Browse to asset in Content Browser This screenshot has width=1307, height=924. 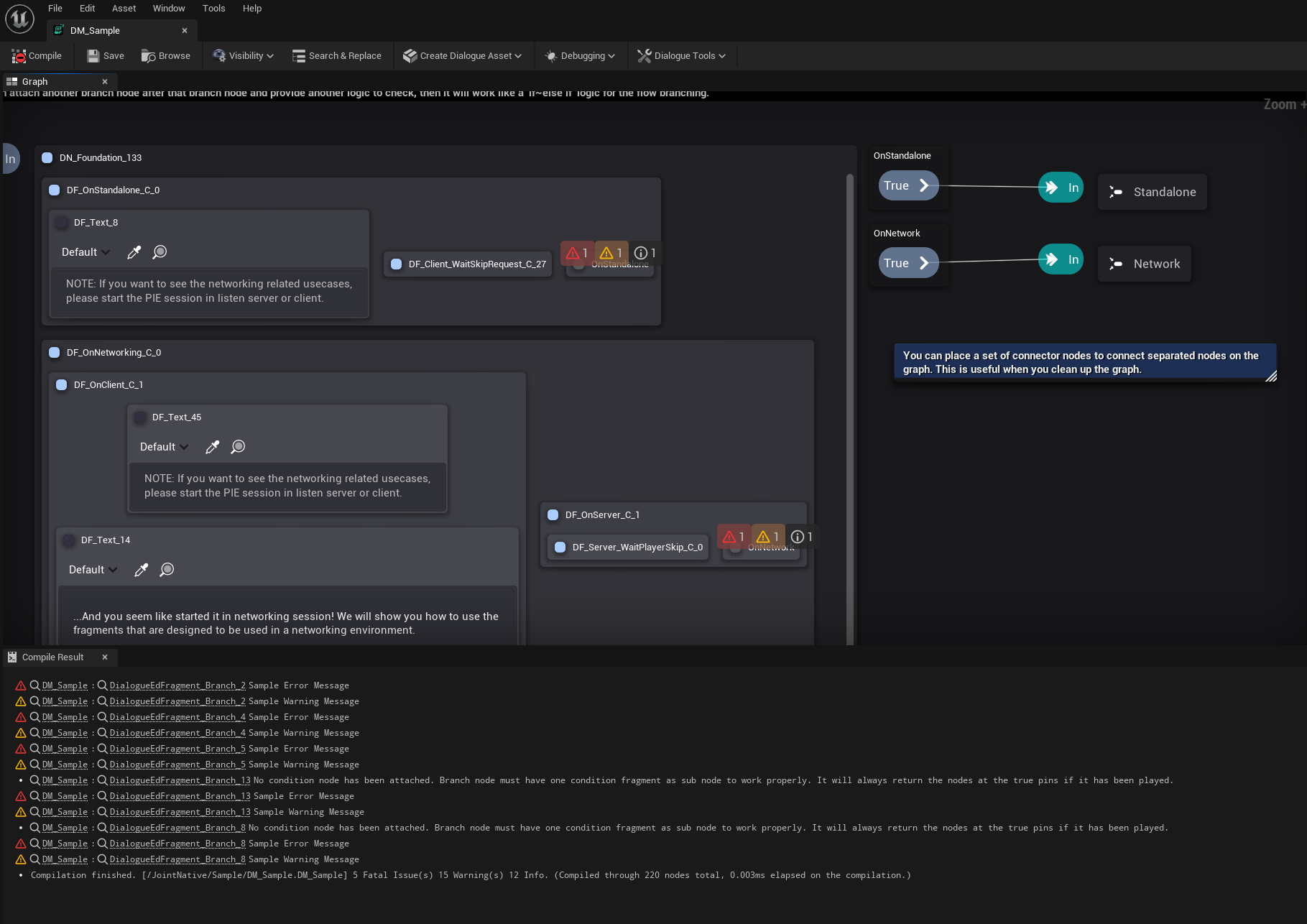coord(166,56)
